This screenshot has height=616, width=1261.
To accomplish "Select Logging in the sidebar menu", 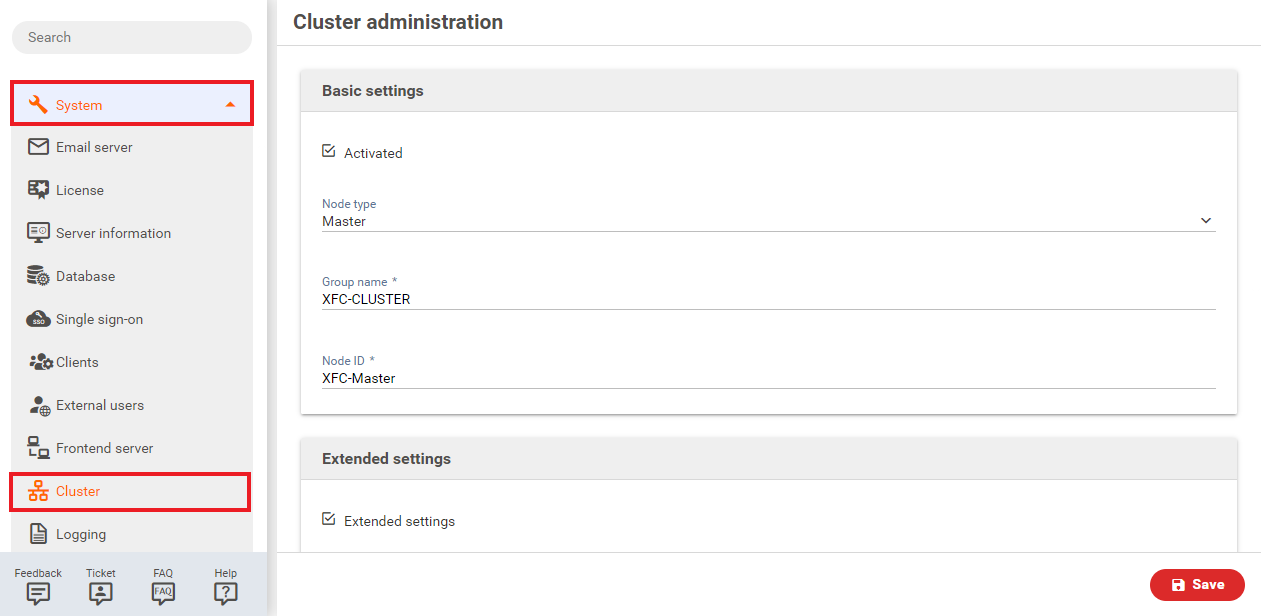I will click(81, 534).
